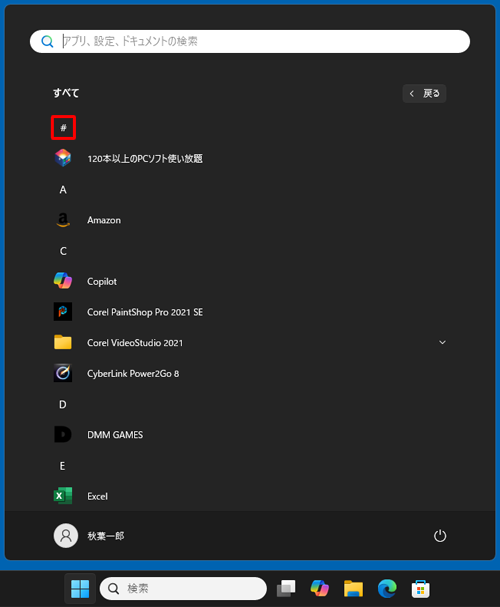Viewport: 500px width, 607px height.
Task: Select the Amazon text label
Action: click(104, 220)
